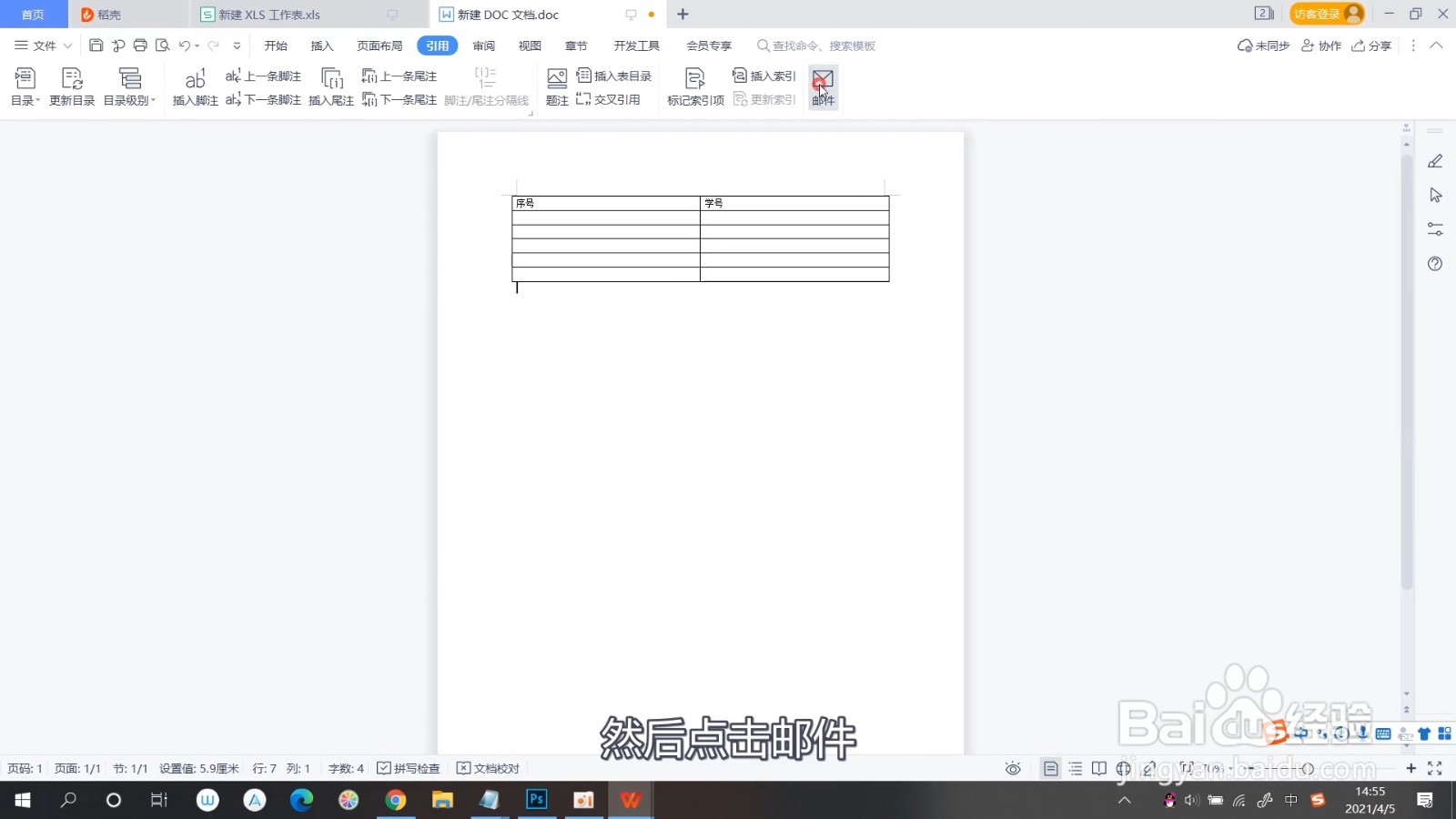Open the 开发工具 ribbon tab

(x=636, y=45)
